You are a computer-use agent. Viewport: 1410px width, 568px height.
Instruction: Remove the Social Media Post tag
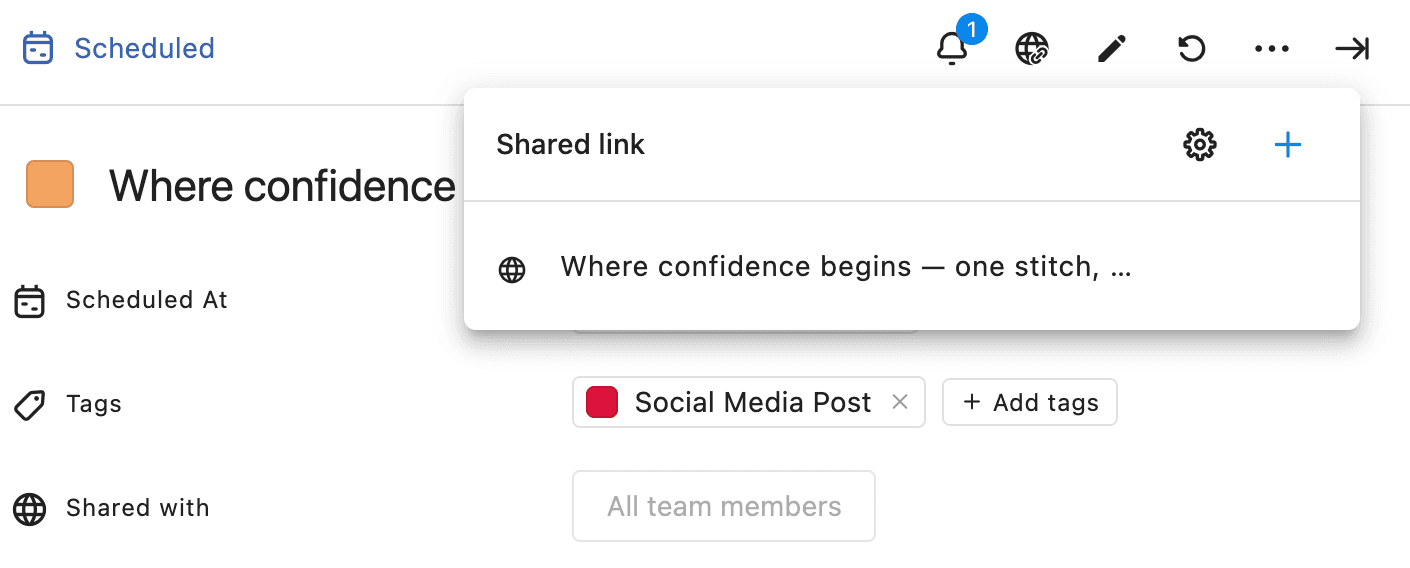(x=900, y=402)
